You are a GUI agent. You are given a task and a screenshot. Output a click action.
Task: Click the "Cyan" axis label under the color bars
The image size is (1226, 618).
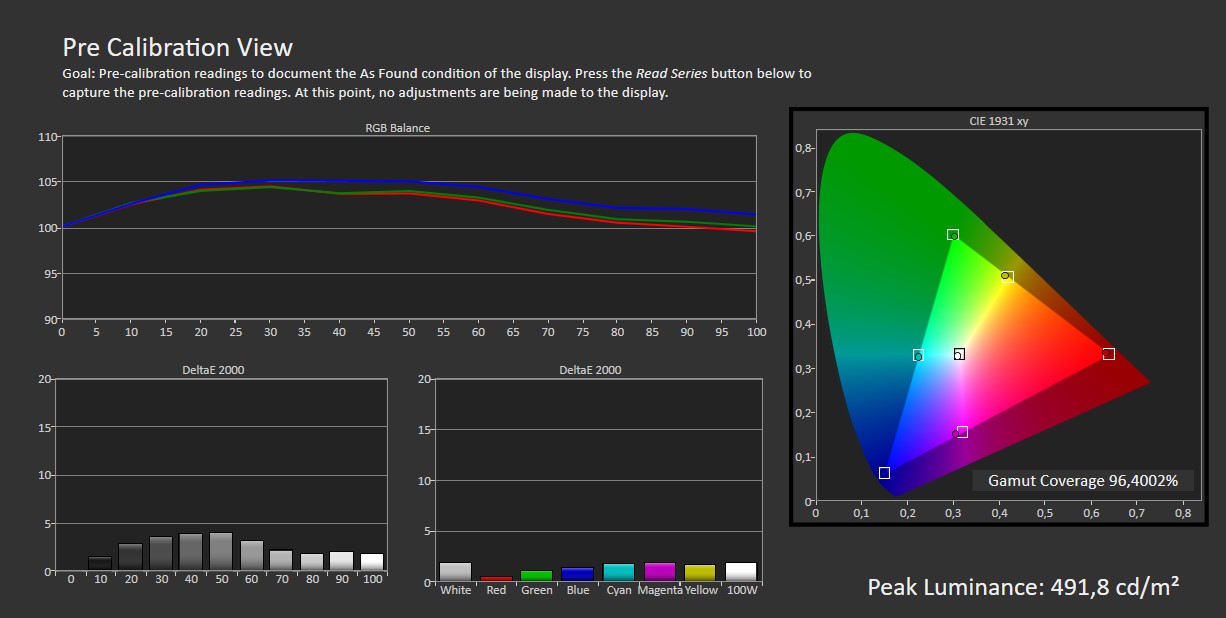coord(619,590)
